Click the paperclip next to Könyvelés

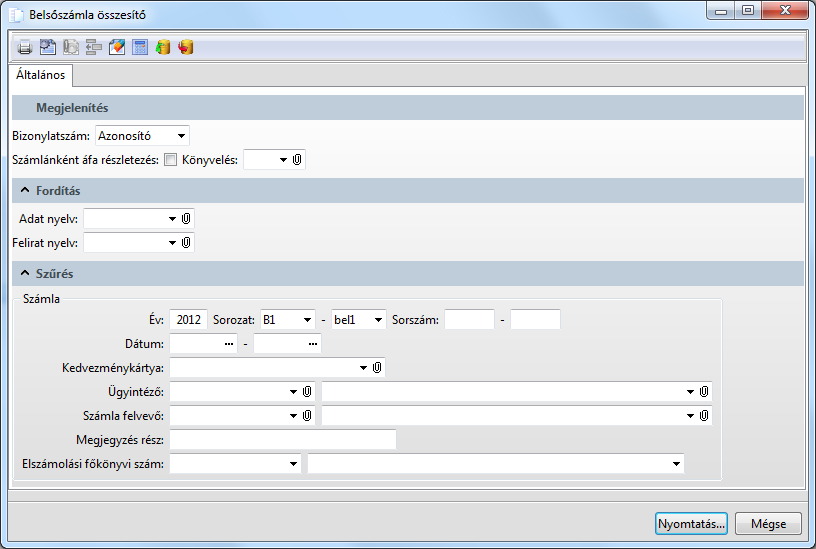(x=297, y=160)
